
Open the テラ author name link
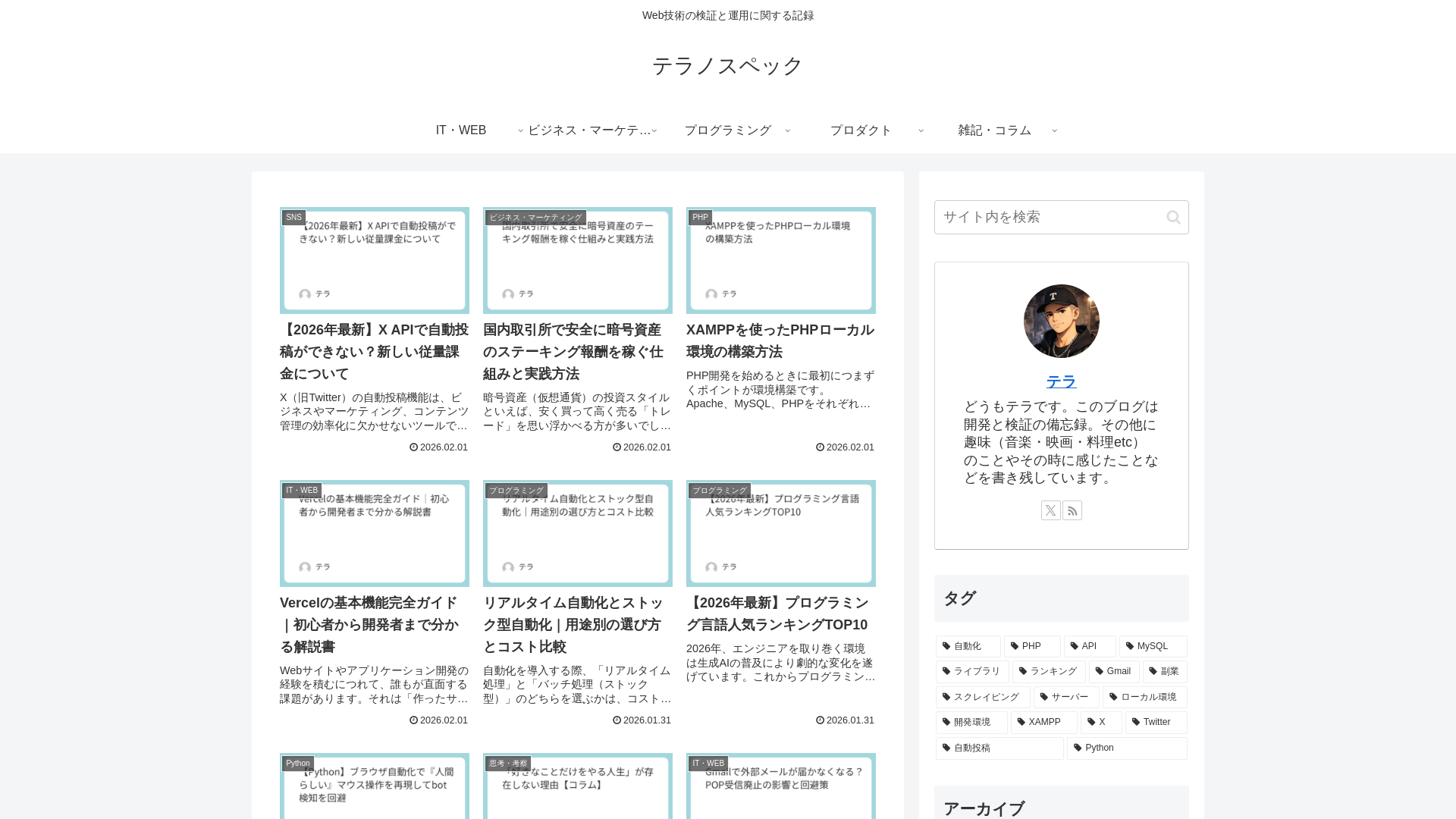1061,381
